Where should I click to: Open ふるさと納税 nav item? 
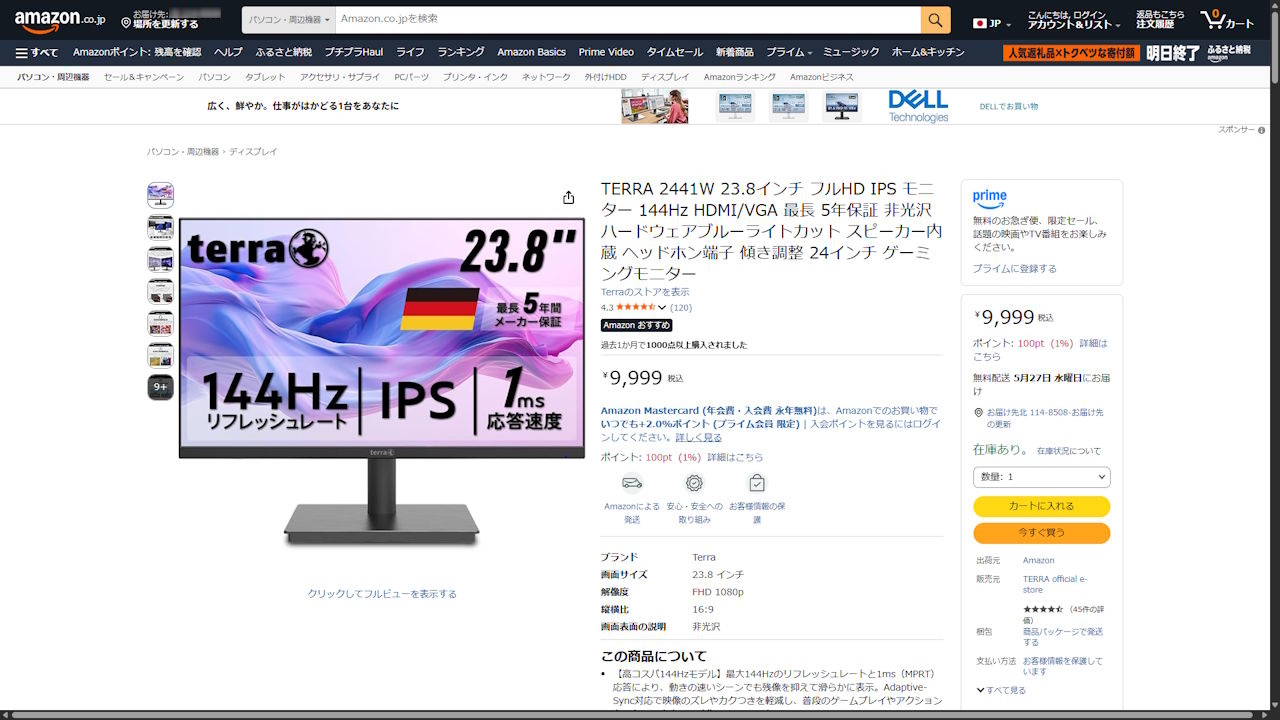point(284,52)
